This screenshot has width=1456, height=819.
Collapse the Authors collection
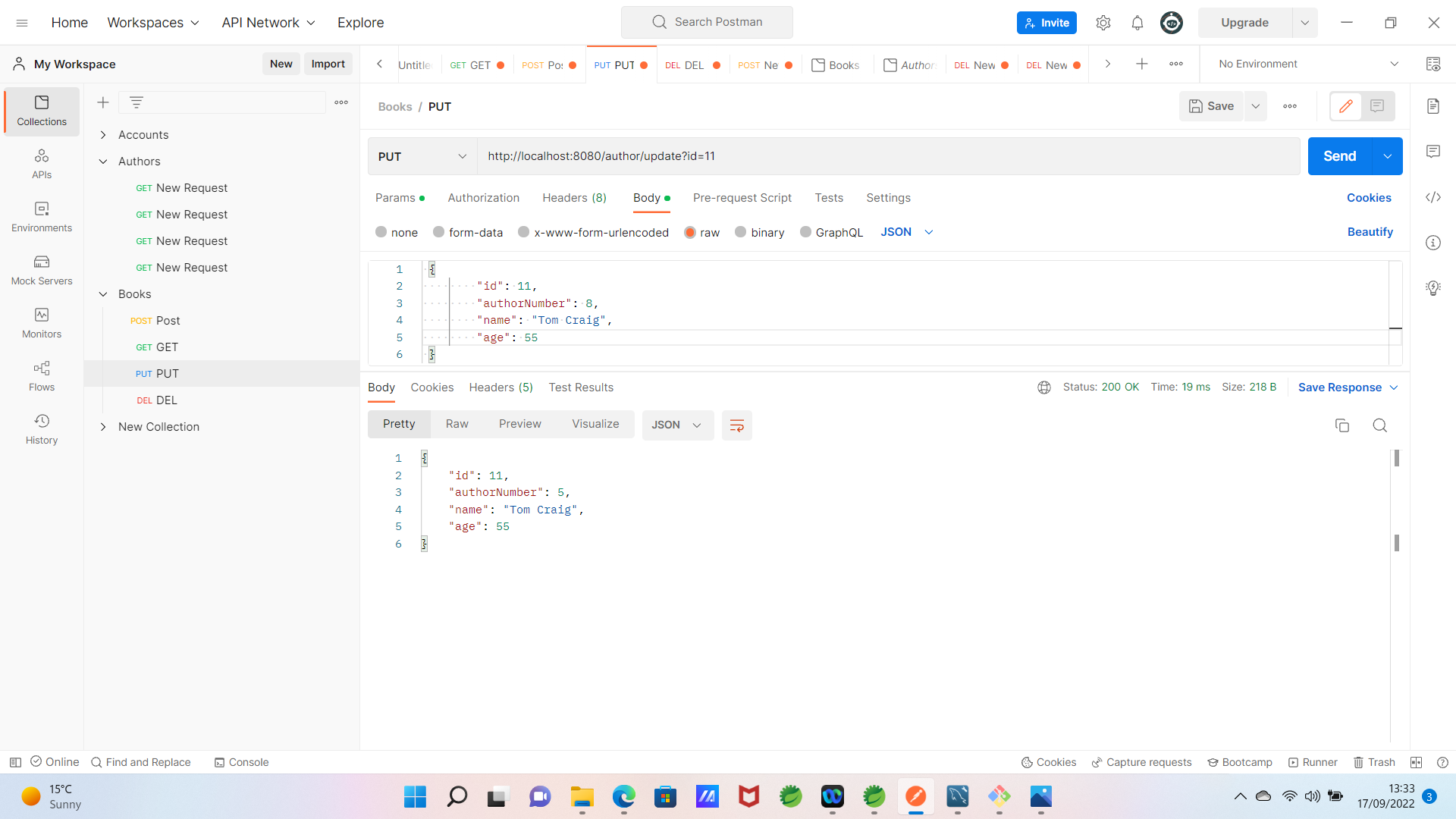tap(103, 162)
